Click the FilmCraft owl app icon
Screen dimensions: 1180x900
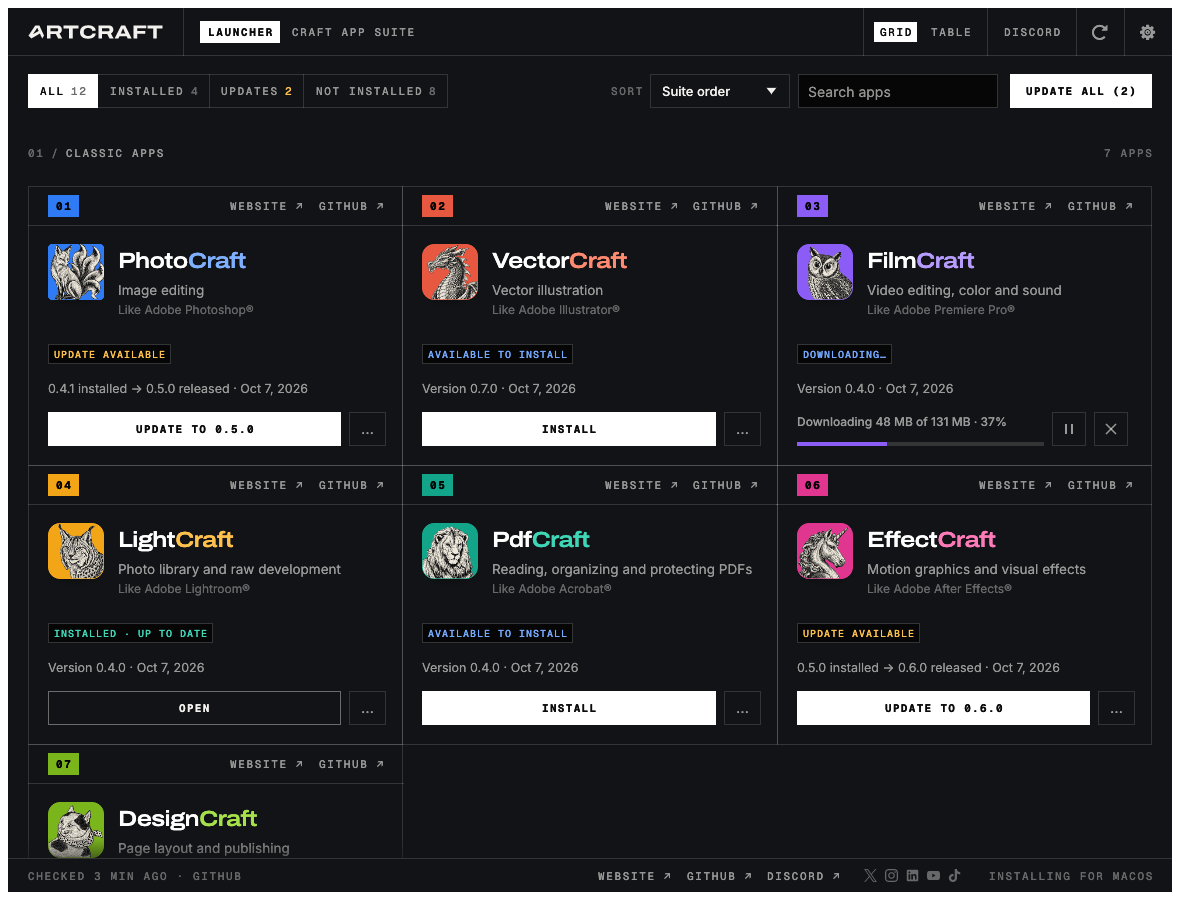tap(825, 272)
